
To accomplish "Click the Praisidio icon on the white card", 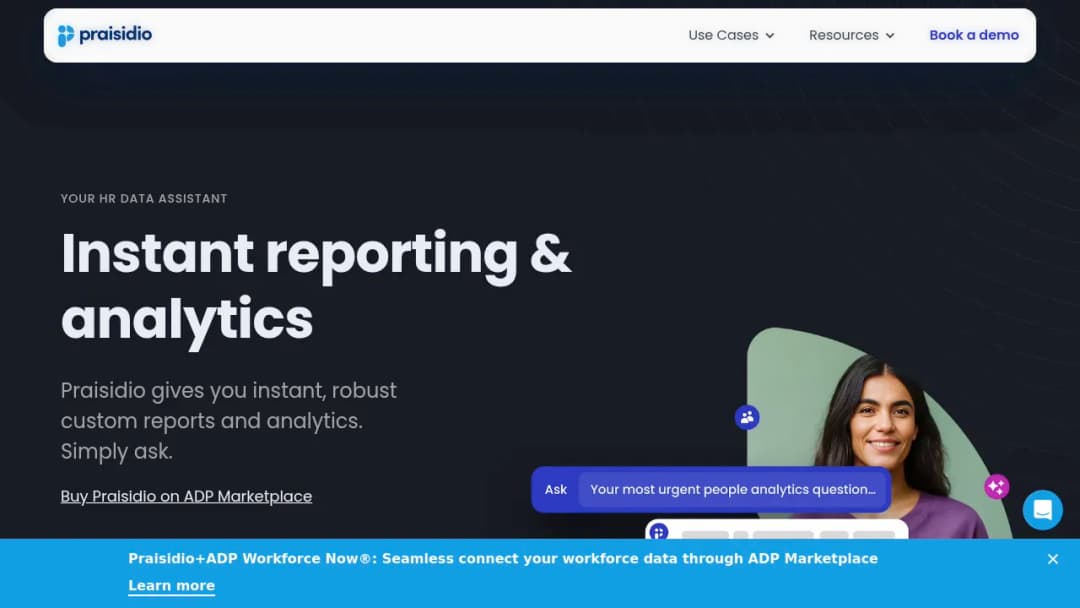I will point(658,532).
